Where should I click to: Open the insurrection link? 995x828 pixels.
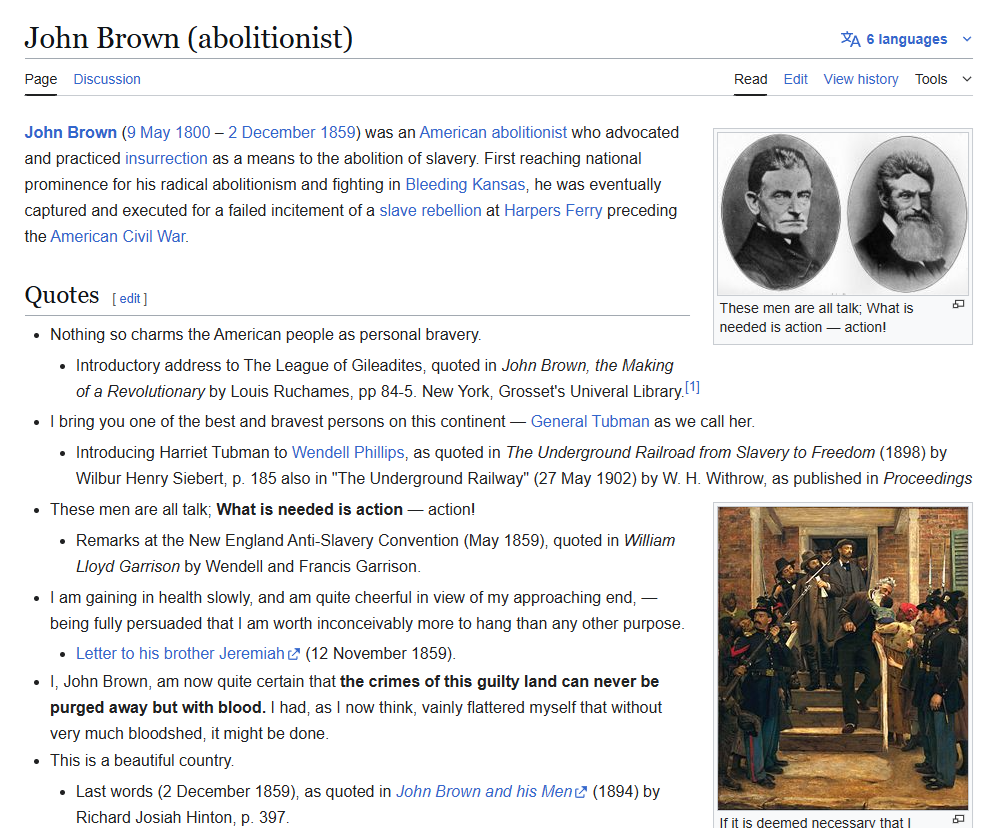click(166, 159)
